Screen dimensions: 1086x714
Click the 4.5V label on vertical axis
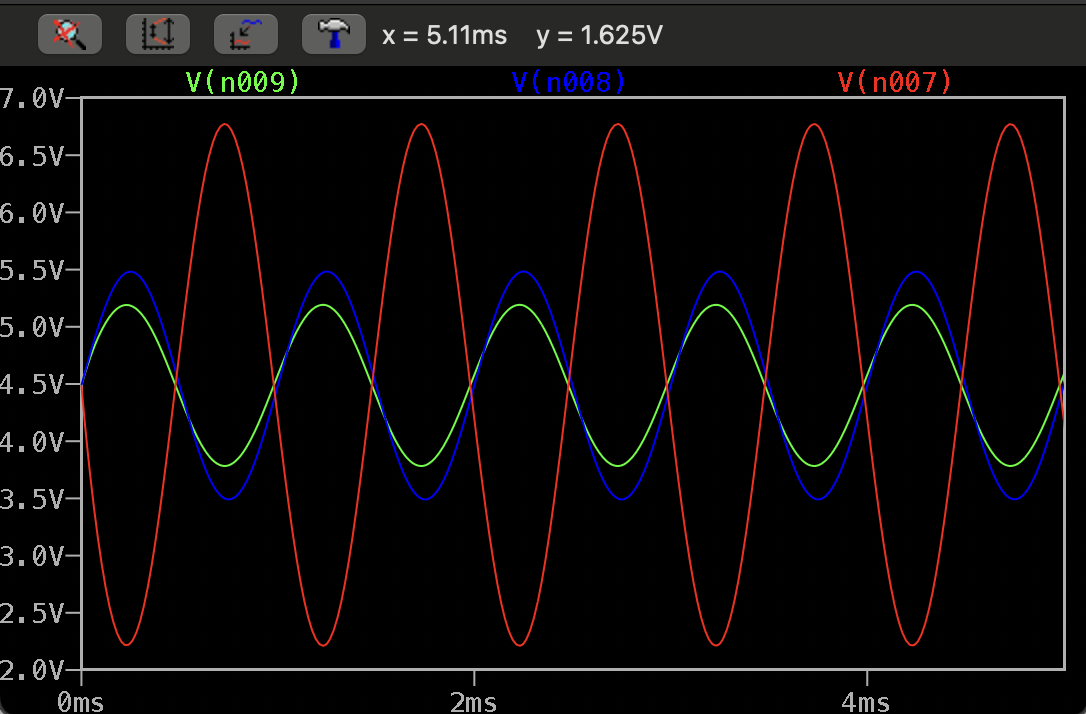pos(32,384)
